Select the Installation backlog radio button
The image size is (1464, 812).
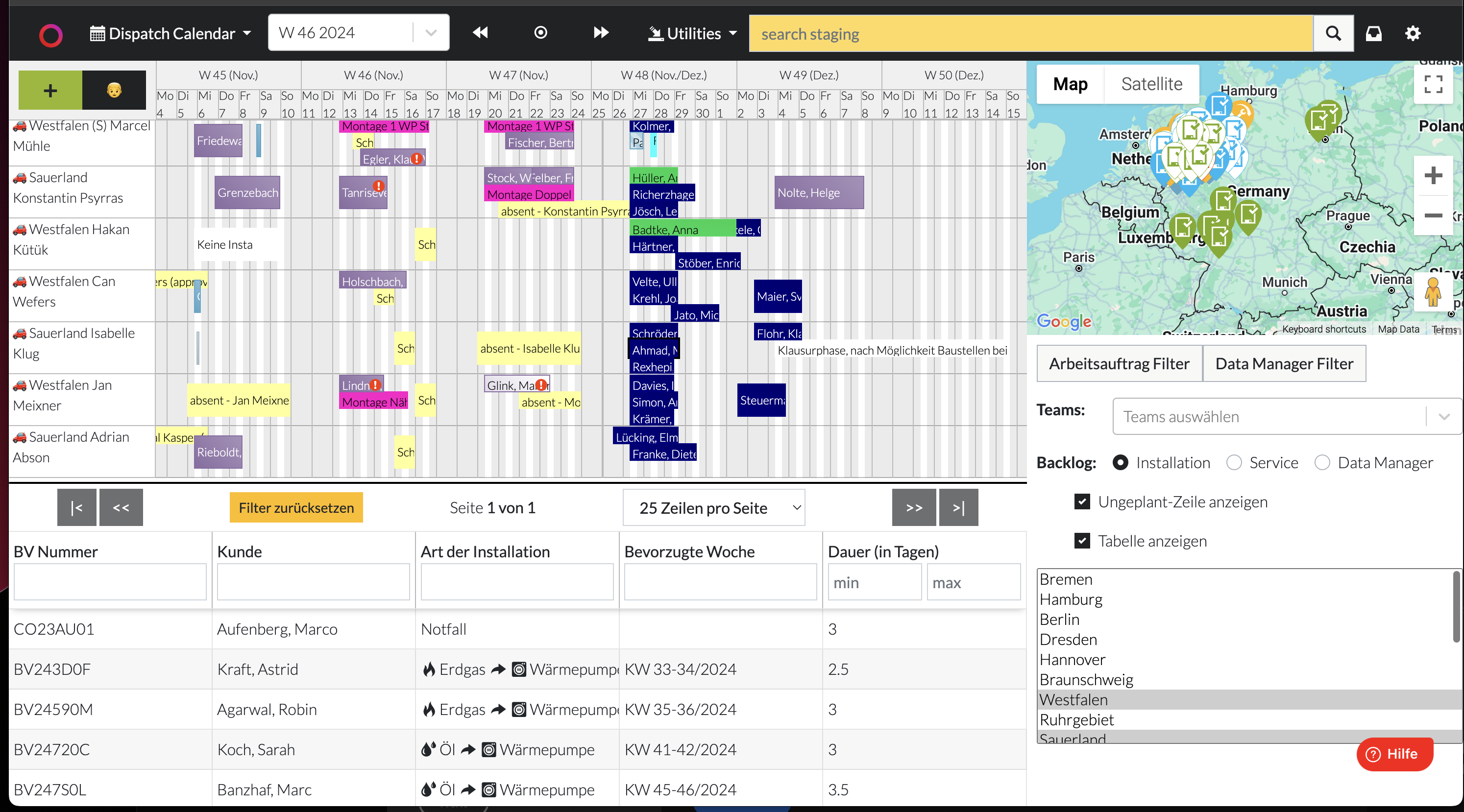[1120, 462]
